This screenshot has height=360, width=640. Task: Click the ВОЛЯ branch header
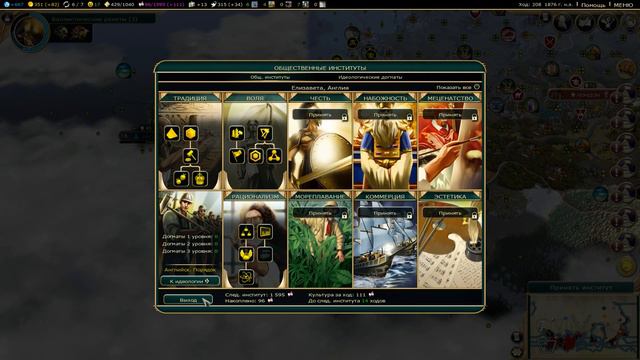tap(255, 98)
